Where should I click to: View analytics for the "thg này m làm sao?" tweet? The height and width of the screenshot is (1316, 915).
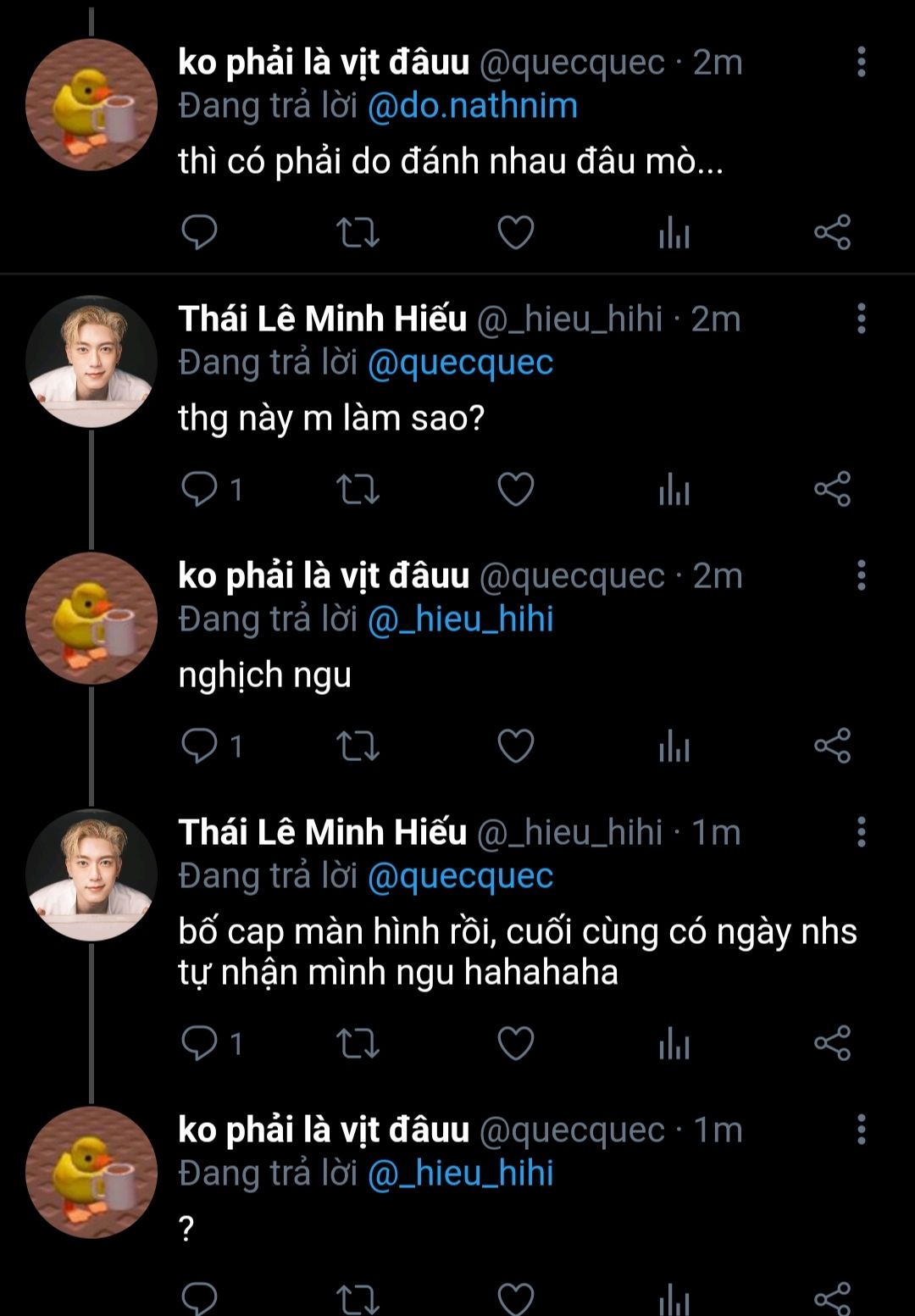pos(674,490)
